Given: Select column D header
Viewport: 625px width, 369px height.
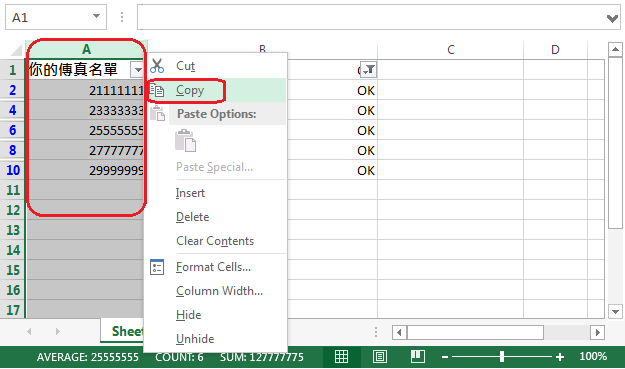Looking at the screenshot, I should (555, 50).
